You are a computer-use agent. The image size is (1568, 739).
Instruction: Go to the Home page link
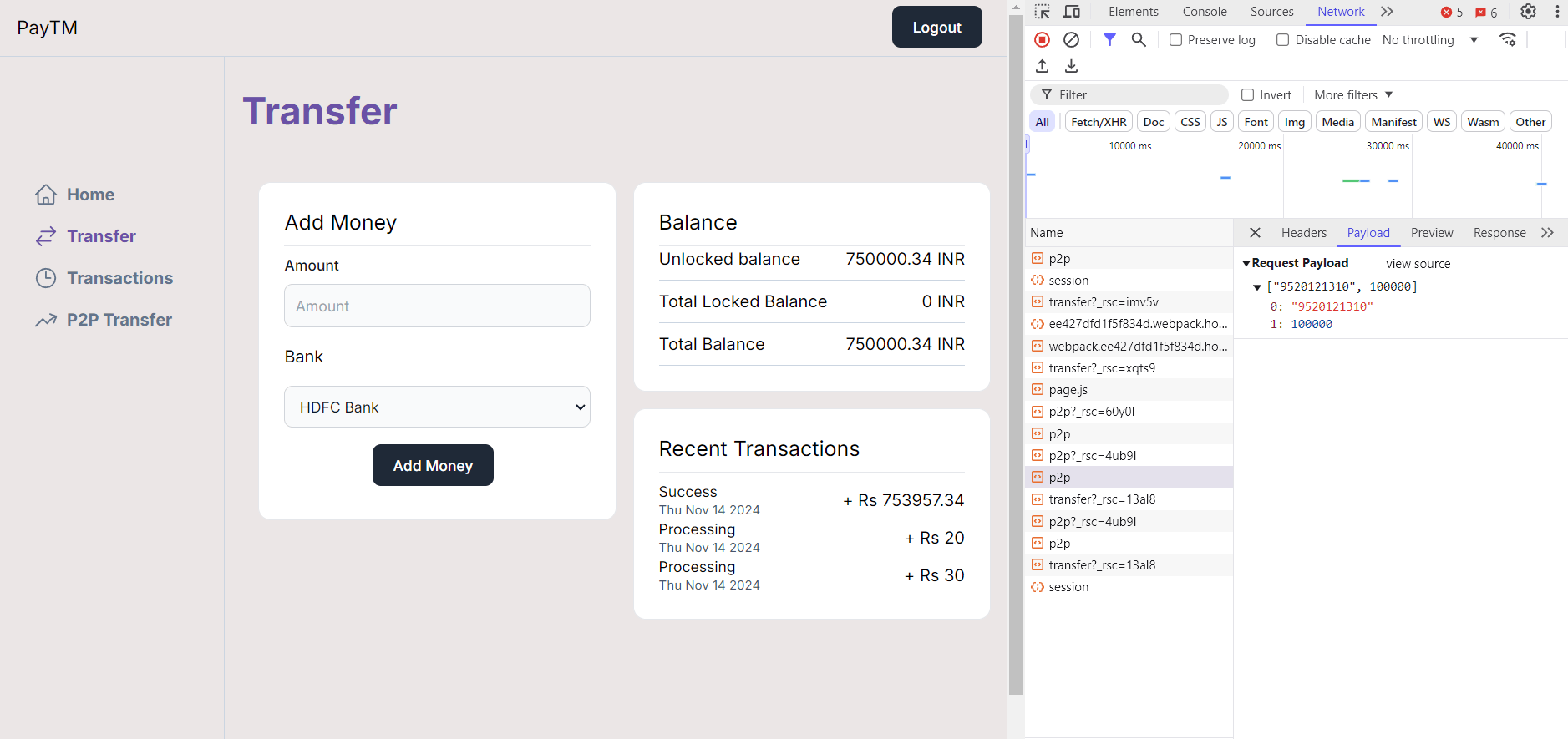pyautogui.click(x=91, y=195)
